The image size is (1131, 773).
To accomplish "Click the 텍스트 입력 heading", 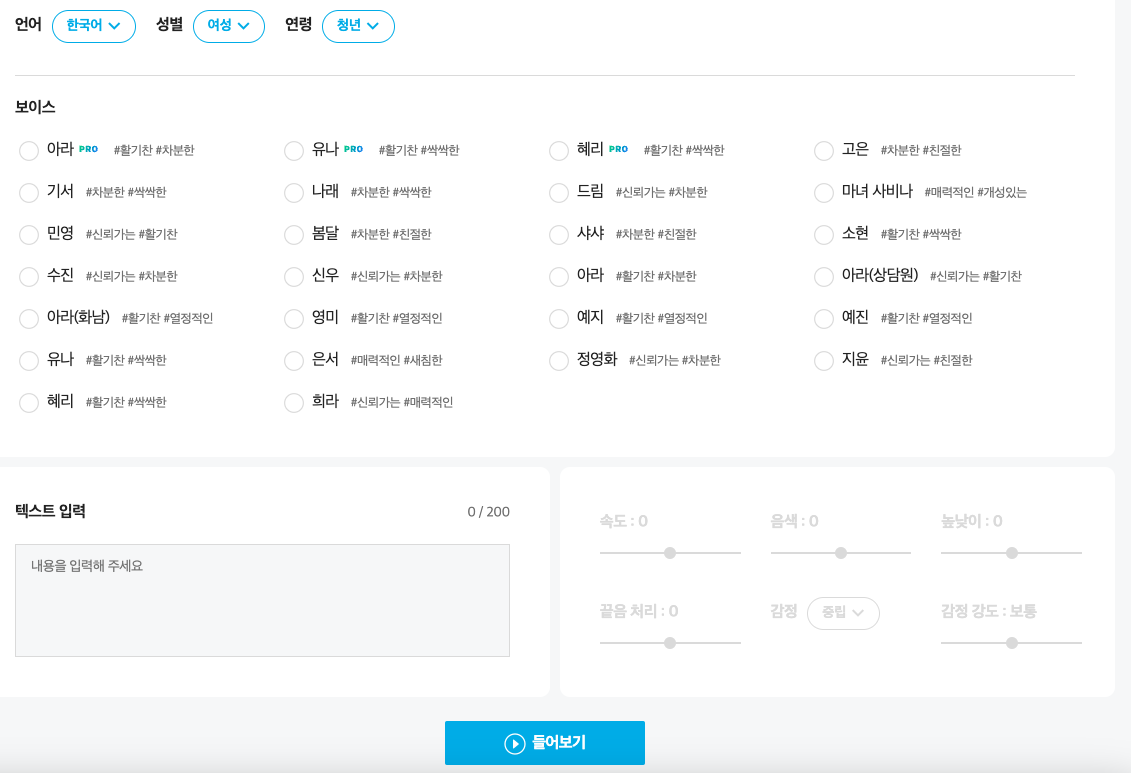I will 50,511.
